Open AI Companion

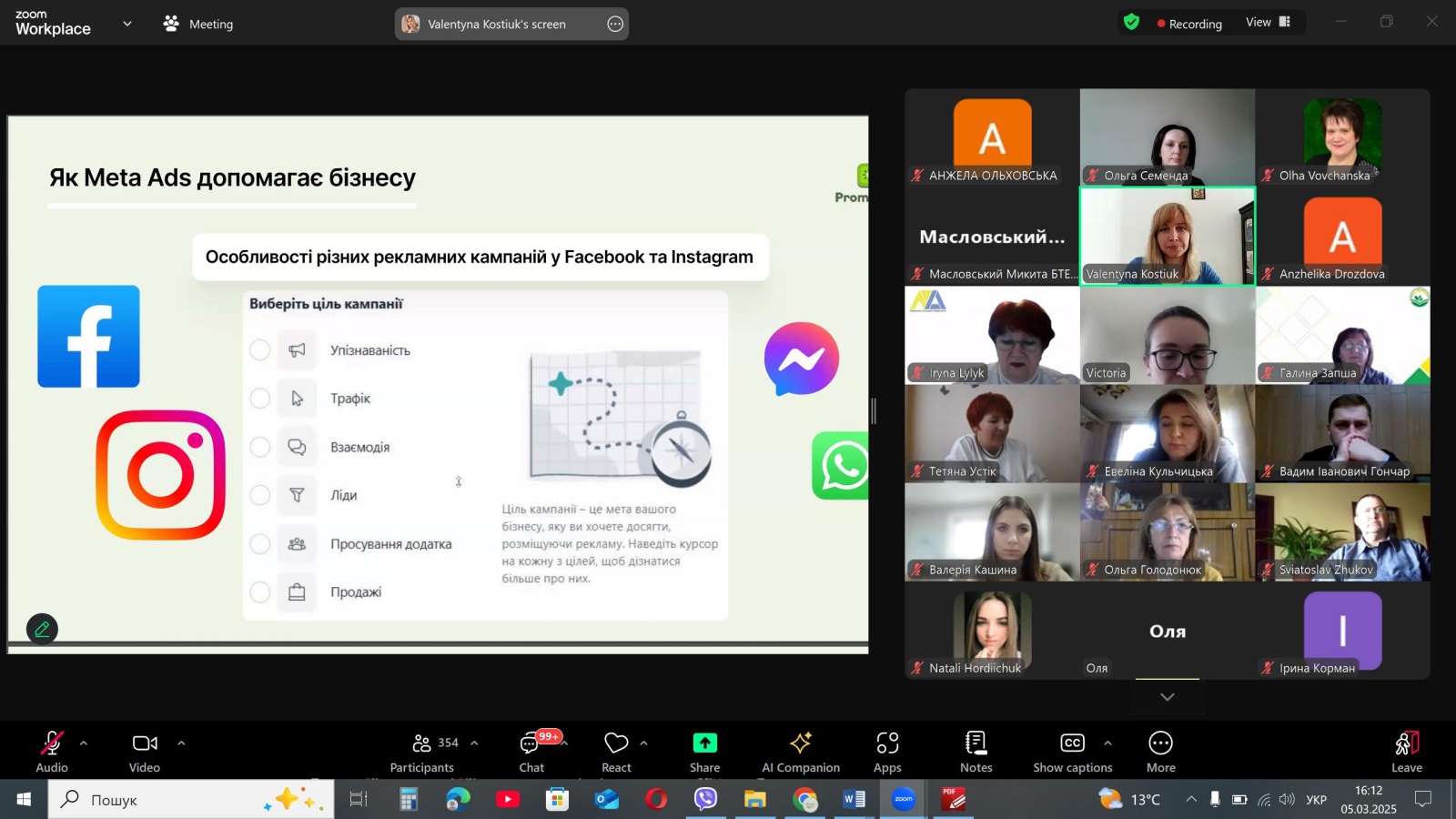801,752
